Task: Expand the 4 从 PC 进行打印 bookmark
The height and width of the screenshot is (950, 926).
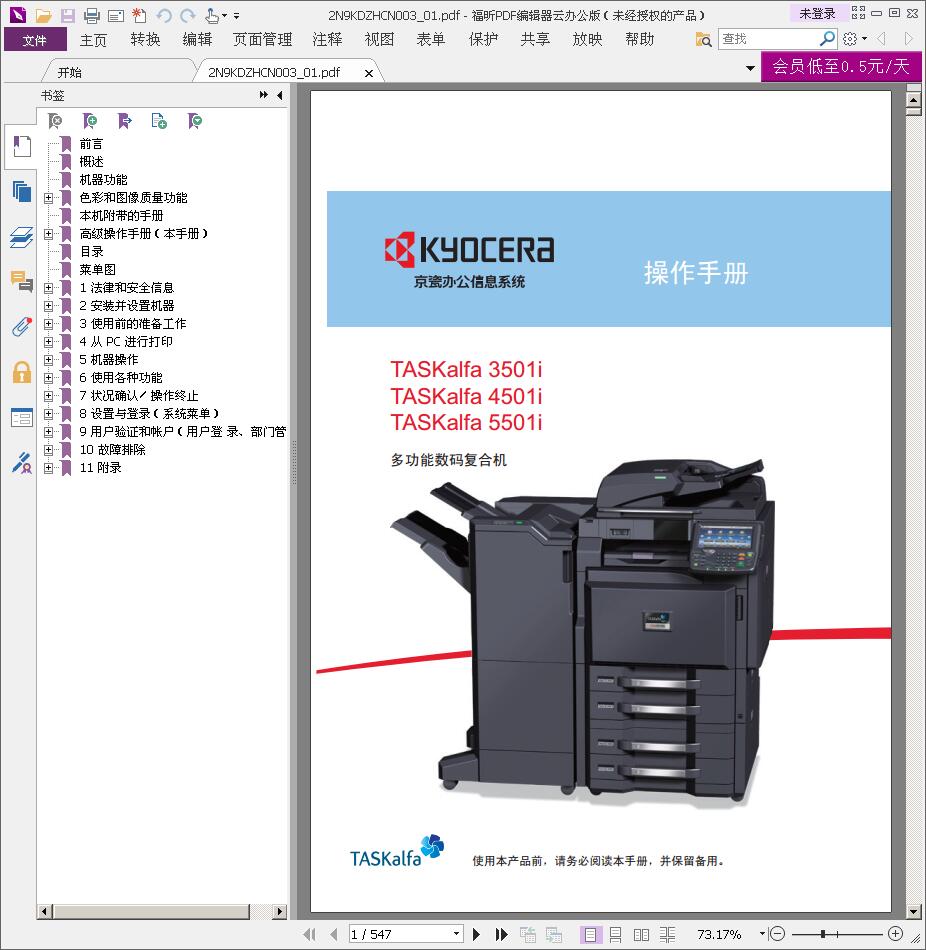Action: tap(48, 342)
